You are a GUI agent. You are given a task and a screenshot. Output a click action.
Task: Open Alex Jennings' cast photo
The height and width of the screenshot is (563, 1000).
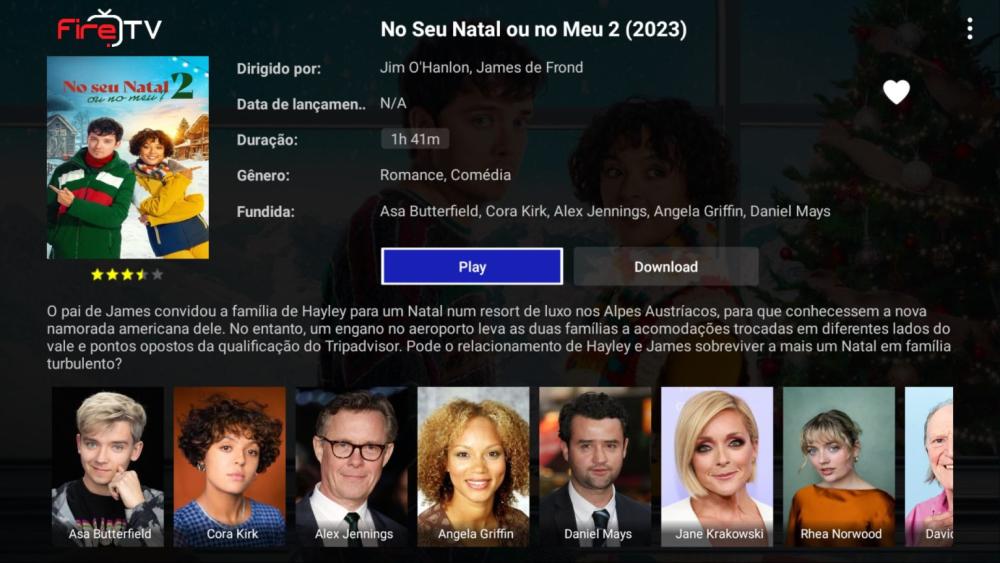(351, 467)
